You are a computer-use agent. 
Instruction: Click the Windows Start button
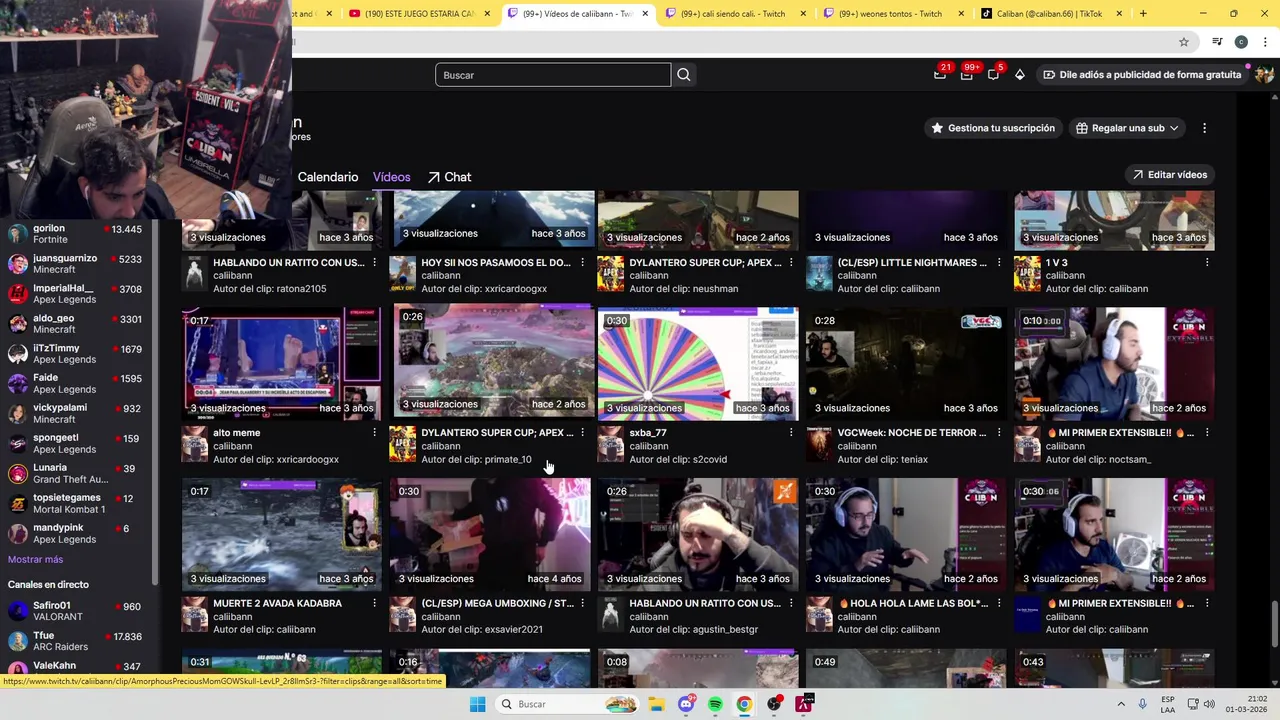(477, 704)
